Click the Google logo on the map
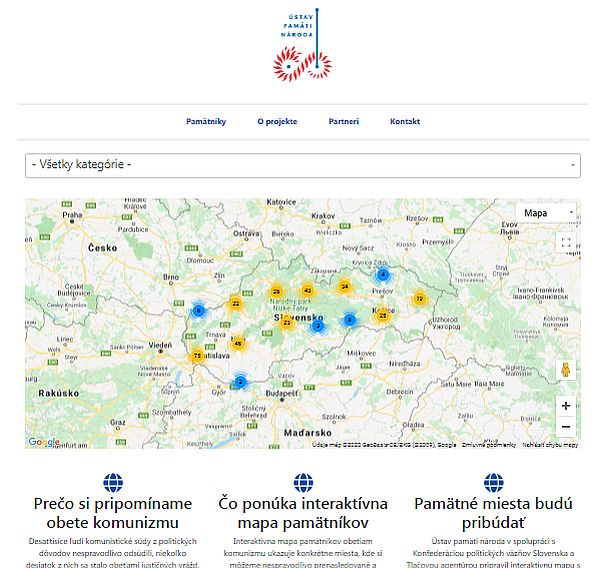Screen dimensions: 600x568 point(43,442)
